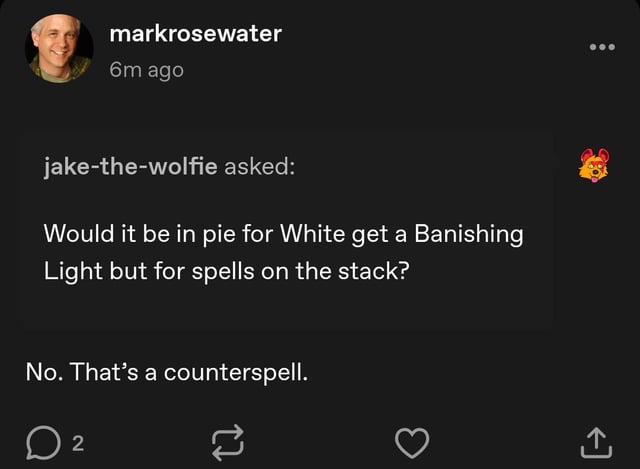Click the speech bubble replies icon
This screenshot has height=469, width=640.
point(44,438)
